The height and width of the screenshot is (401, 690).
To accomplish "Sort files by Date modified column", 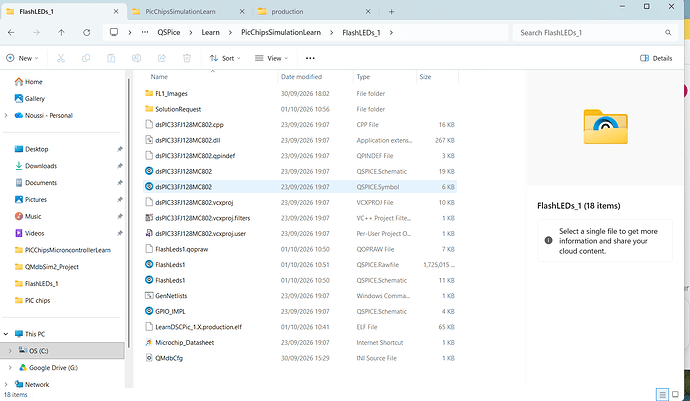I will pyautogui.click(x=301, y=77).
